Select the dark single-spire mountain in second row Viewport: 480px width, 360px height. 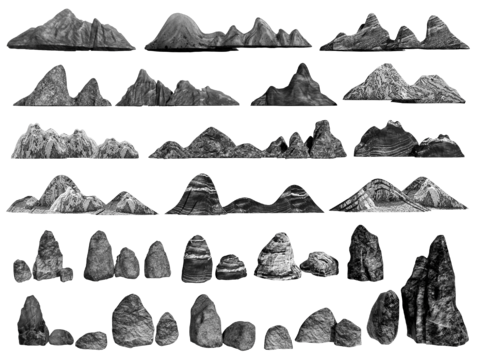[294, 84]
